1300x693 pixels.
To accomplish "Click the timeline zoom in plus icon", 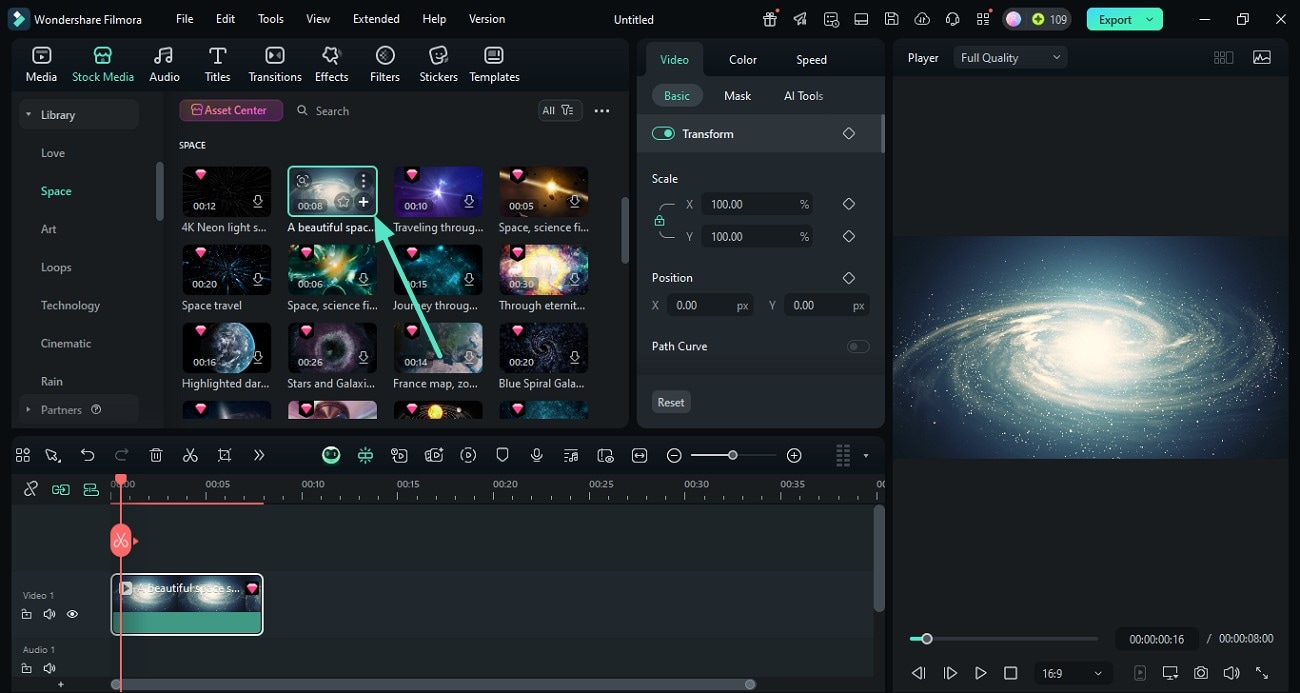I will click(x=794, y=455).
